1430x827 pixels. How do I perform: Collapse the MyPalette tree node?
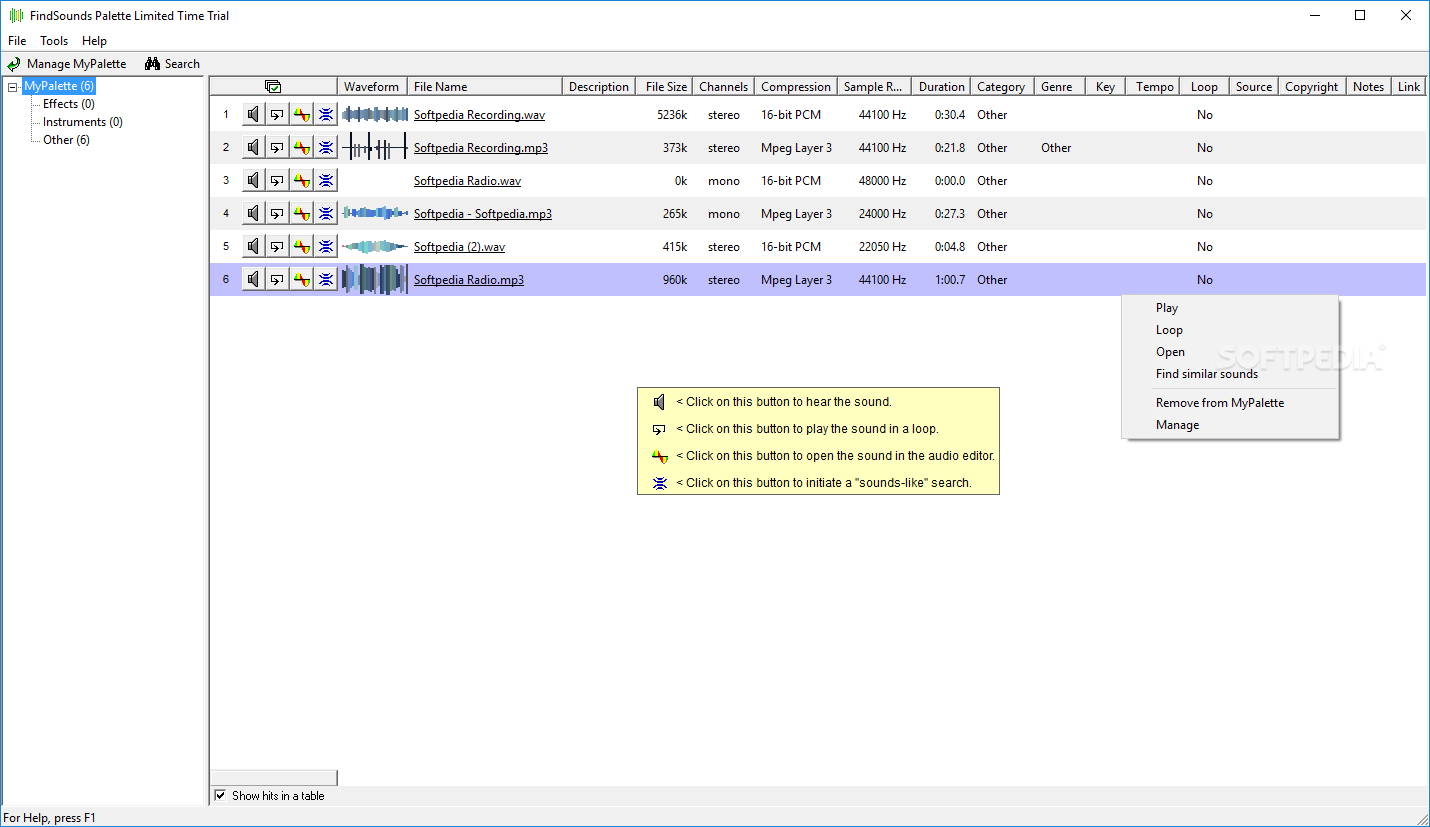click(13, 87)
